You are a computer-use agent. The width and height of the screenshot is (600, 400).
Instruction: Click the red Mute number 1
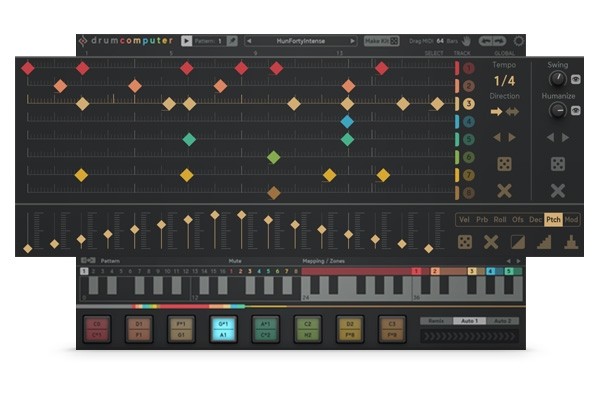tap(231, 271)
